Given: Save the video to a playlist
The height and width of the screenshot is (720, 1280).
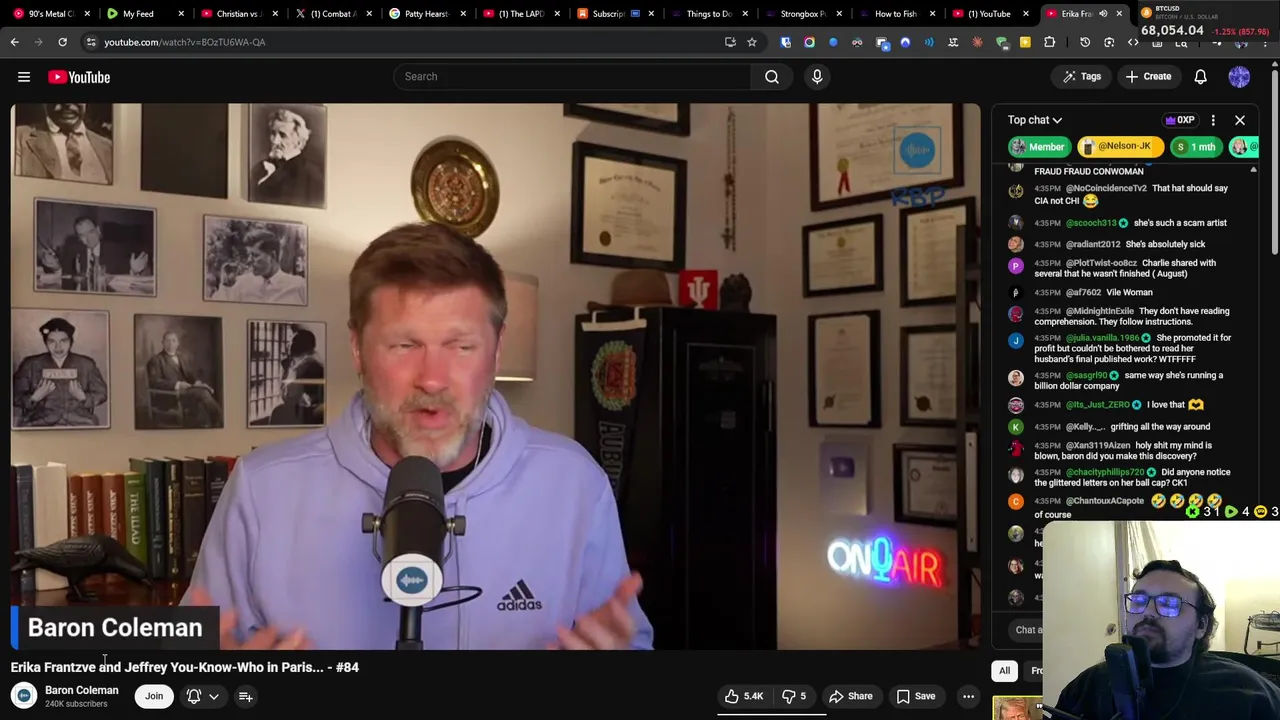Looking at the screenshot, I should click(x=916, y=696).
